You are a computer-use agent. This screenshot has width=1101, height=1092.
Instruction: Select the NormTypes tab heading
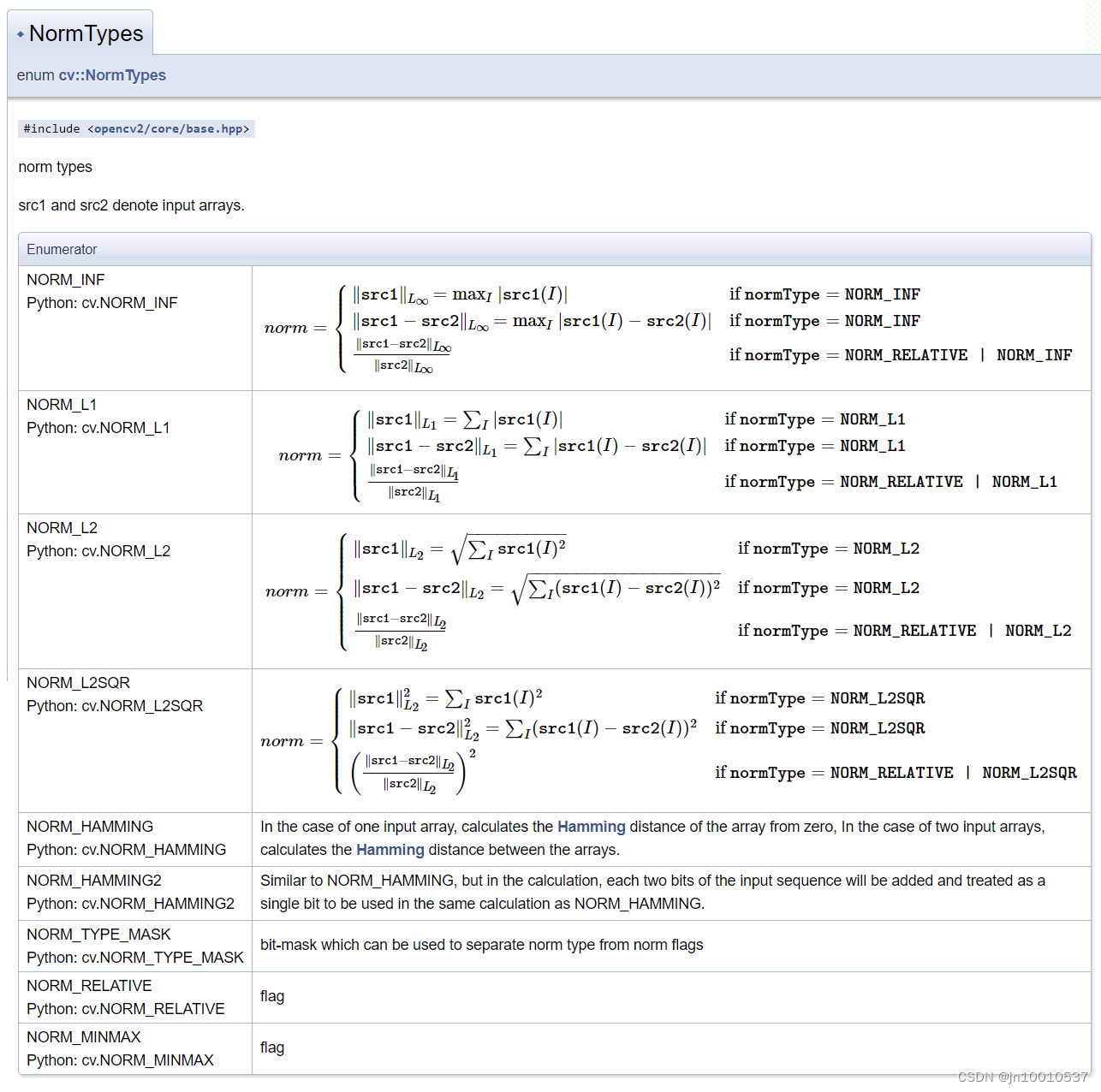point(86,33)
